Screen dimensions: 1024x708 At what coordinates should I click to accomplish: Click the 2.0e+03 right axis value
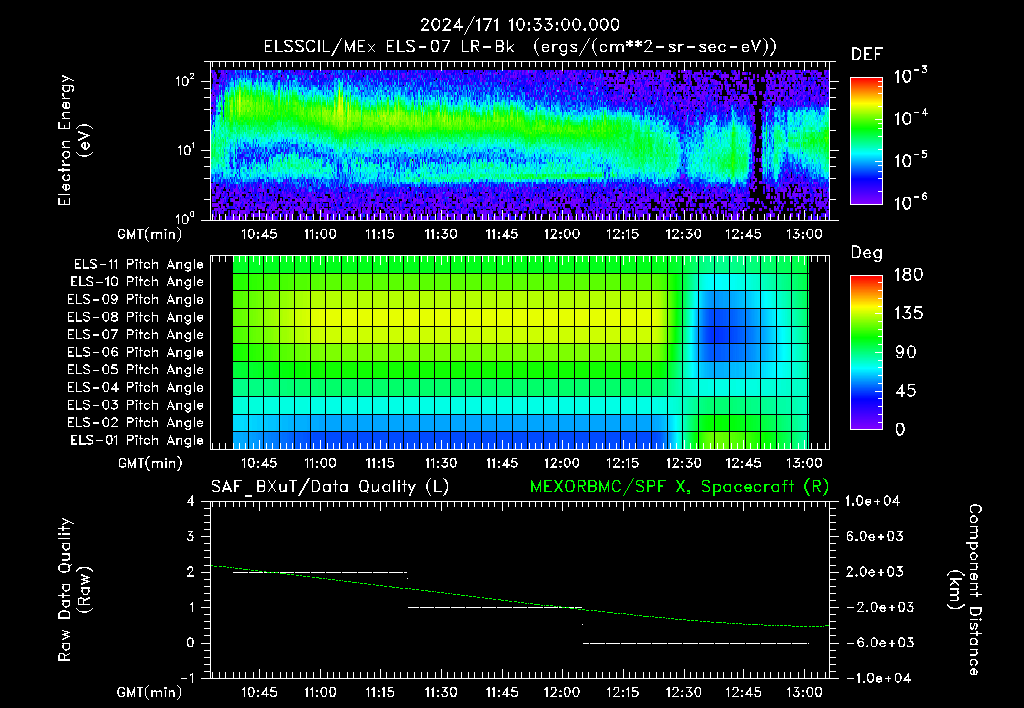click(875, 572)
